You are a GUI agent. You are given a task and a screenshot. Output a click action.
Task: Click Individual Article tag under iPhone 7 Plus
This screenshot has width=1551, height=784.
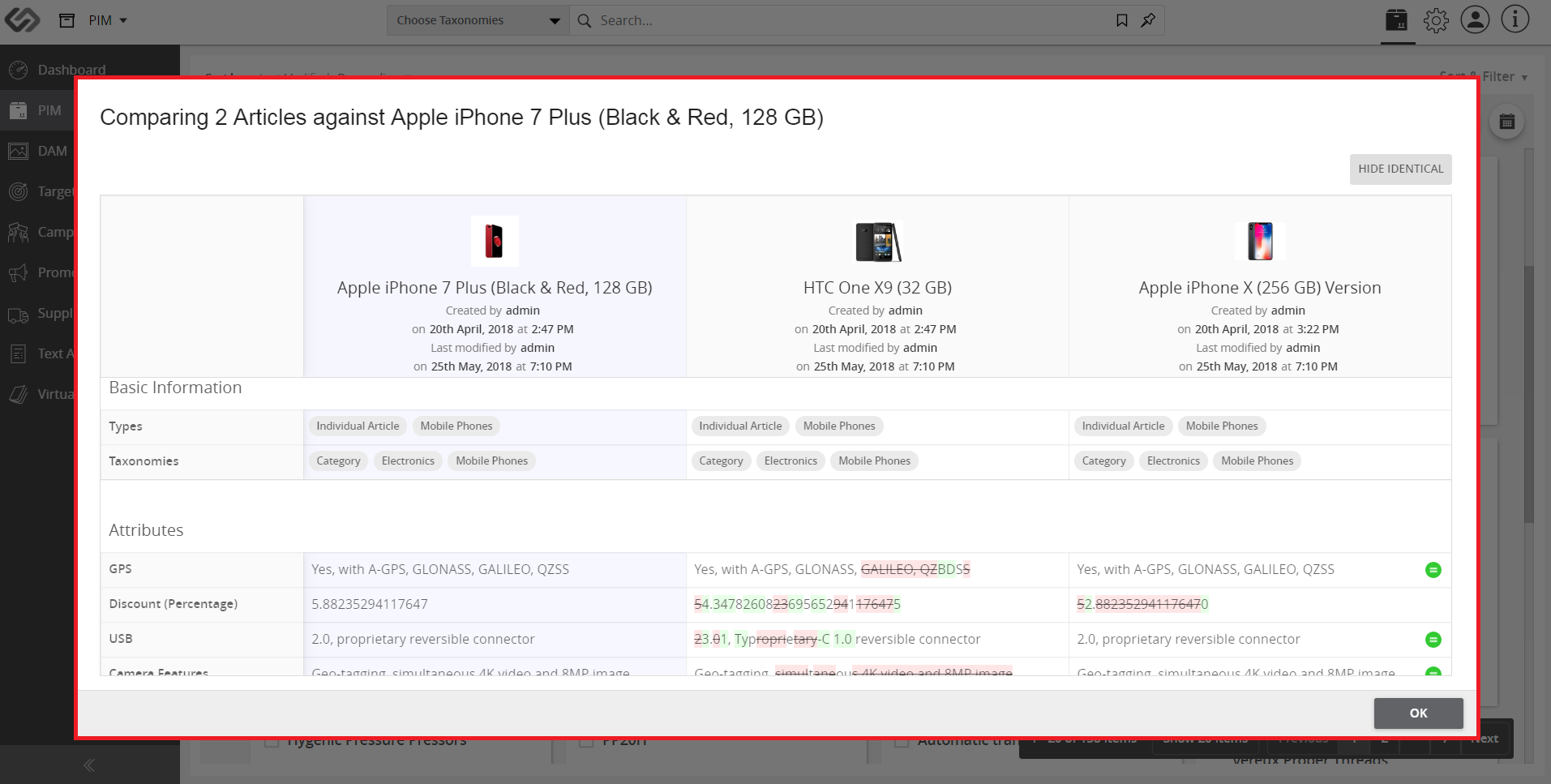358,426
